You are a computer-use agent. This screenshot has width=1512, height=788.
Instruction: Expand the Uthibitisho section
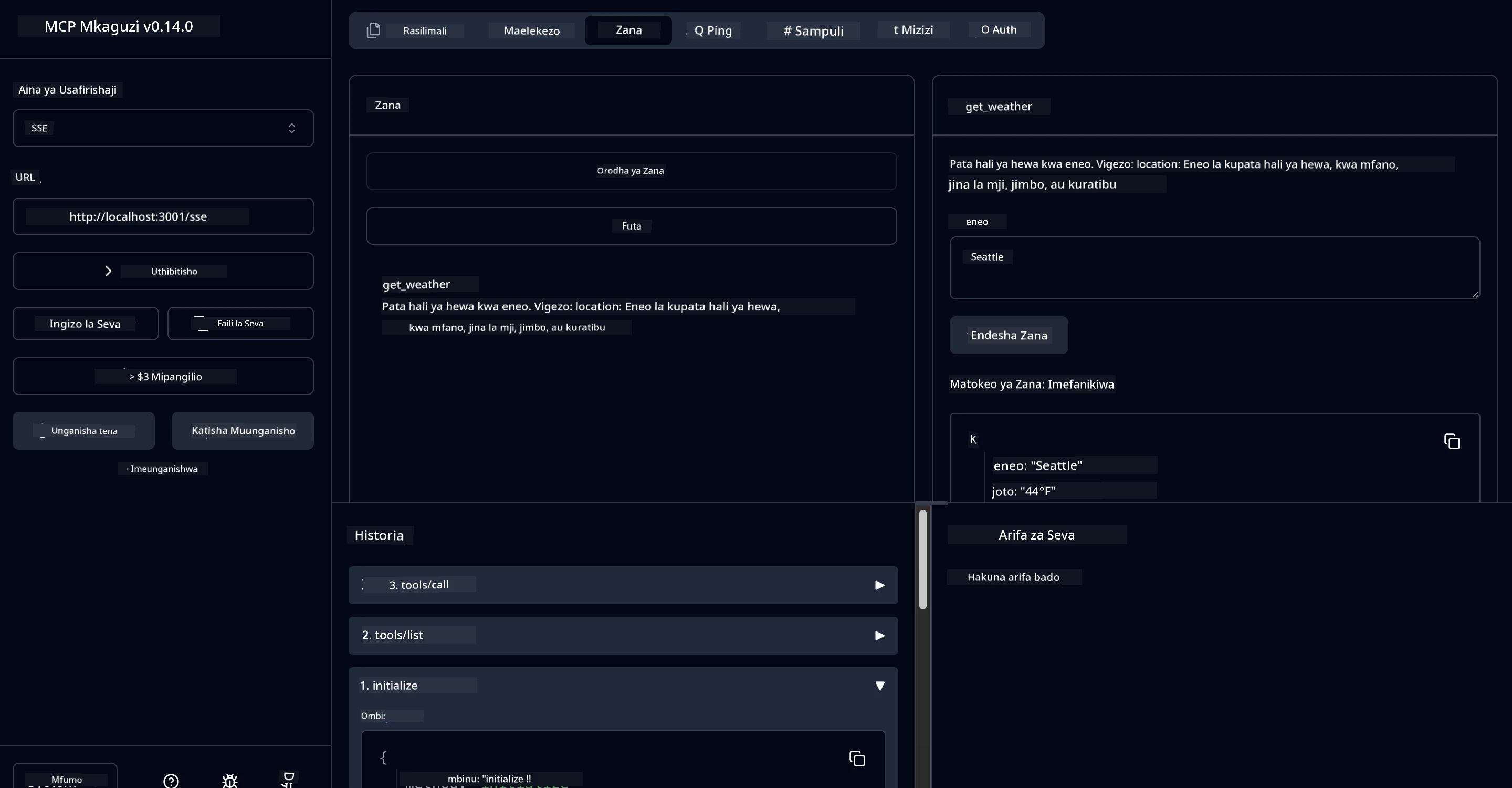pyautogui.click(x=163, y=271)
